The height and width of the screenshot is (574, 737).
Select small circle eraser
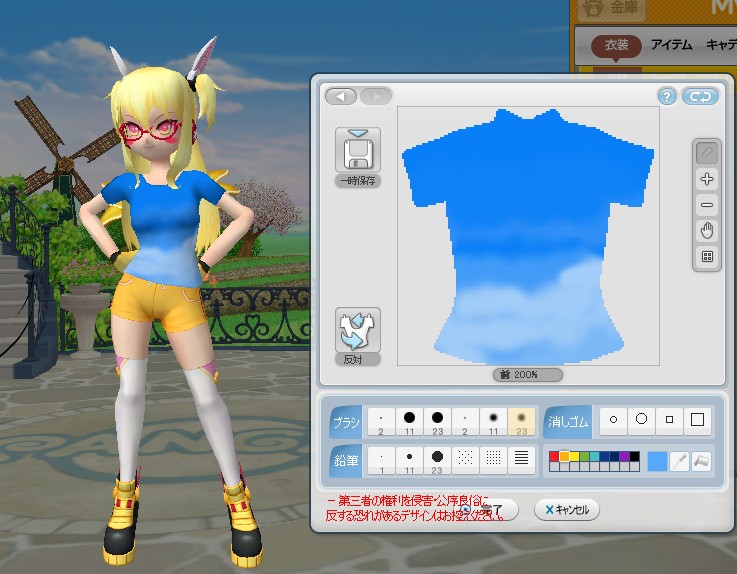(613, 420)
